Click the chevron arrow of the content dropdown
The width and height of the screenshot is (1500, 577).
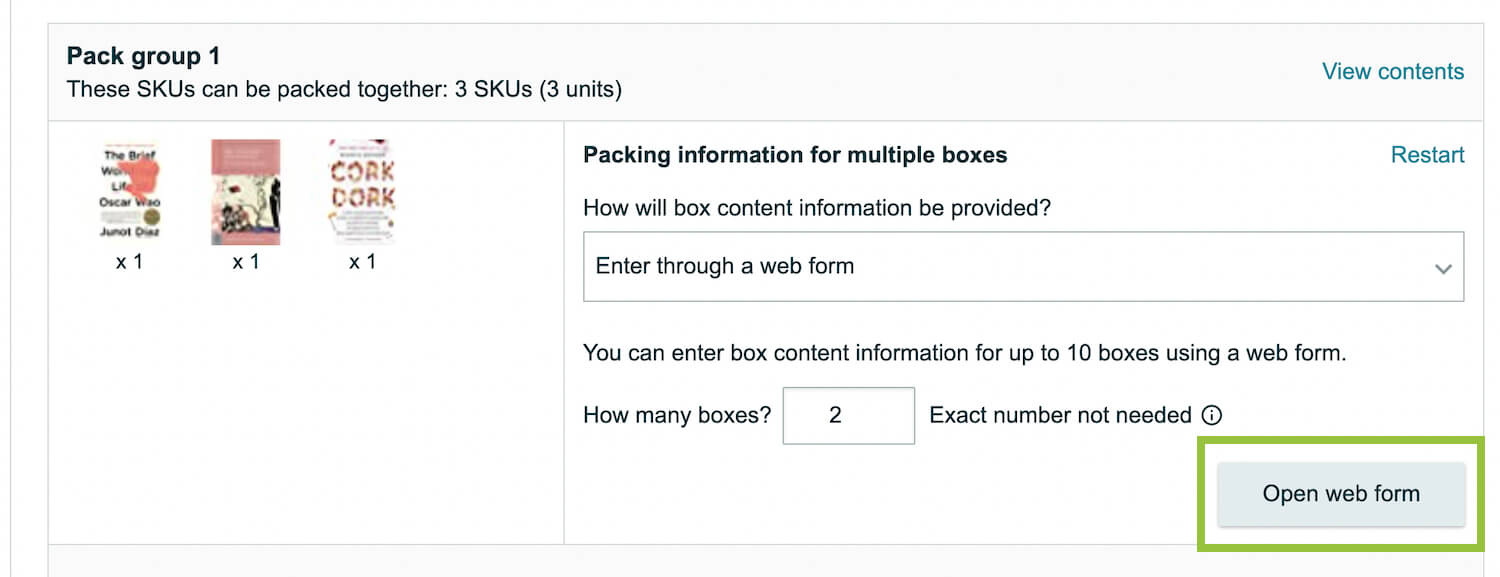pos(1443,268)
